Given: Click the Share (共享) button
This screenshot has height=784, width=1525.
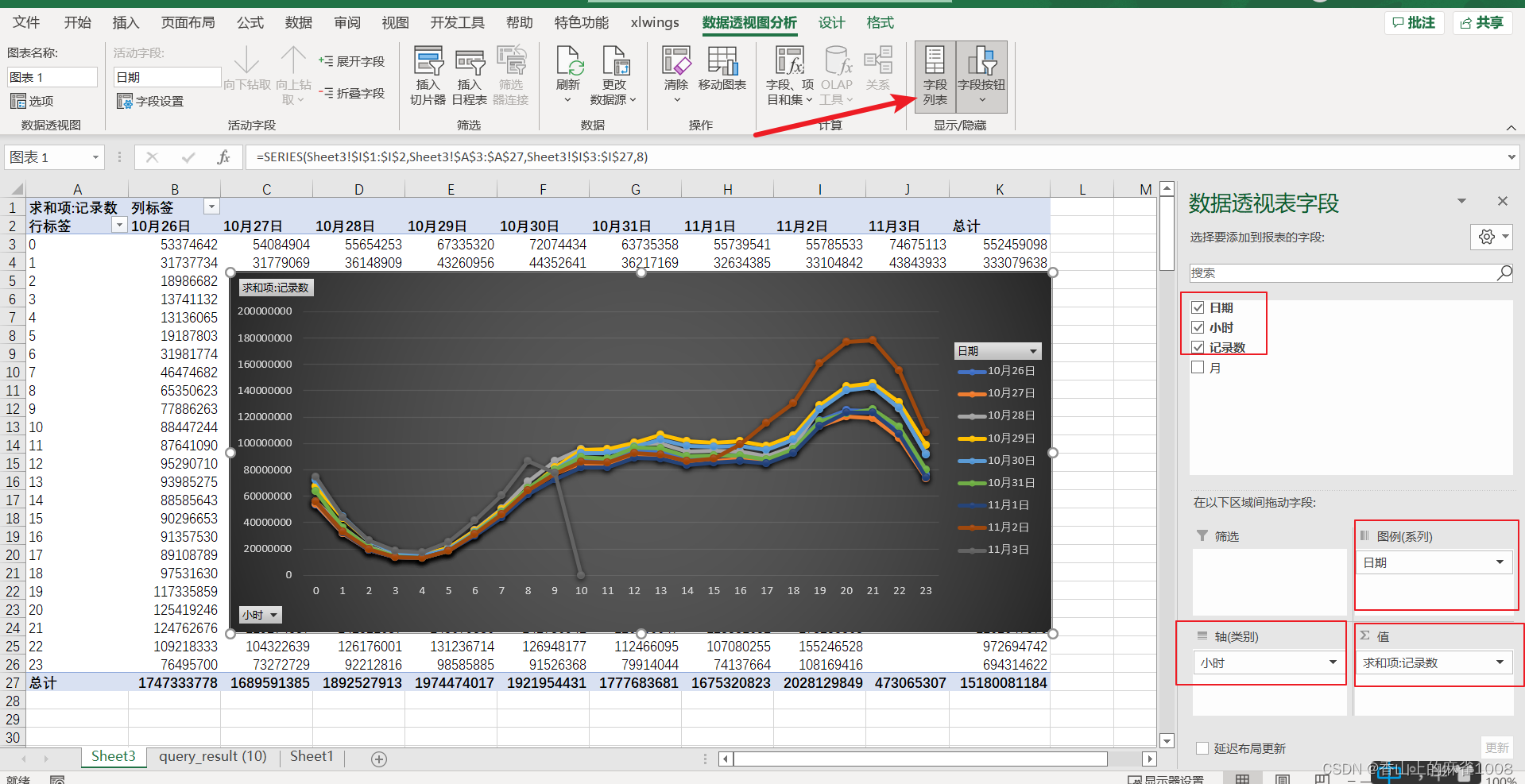Looking at the screenshot, I should pos(1483,22).
